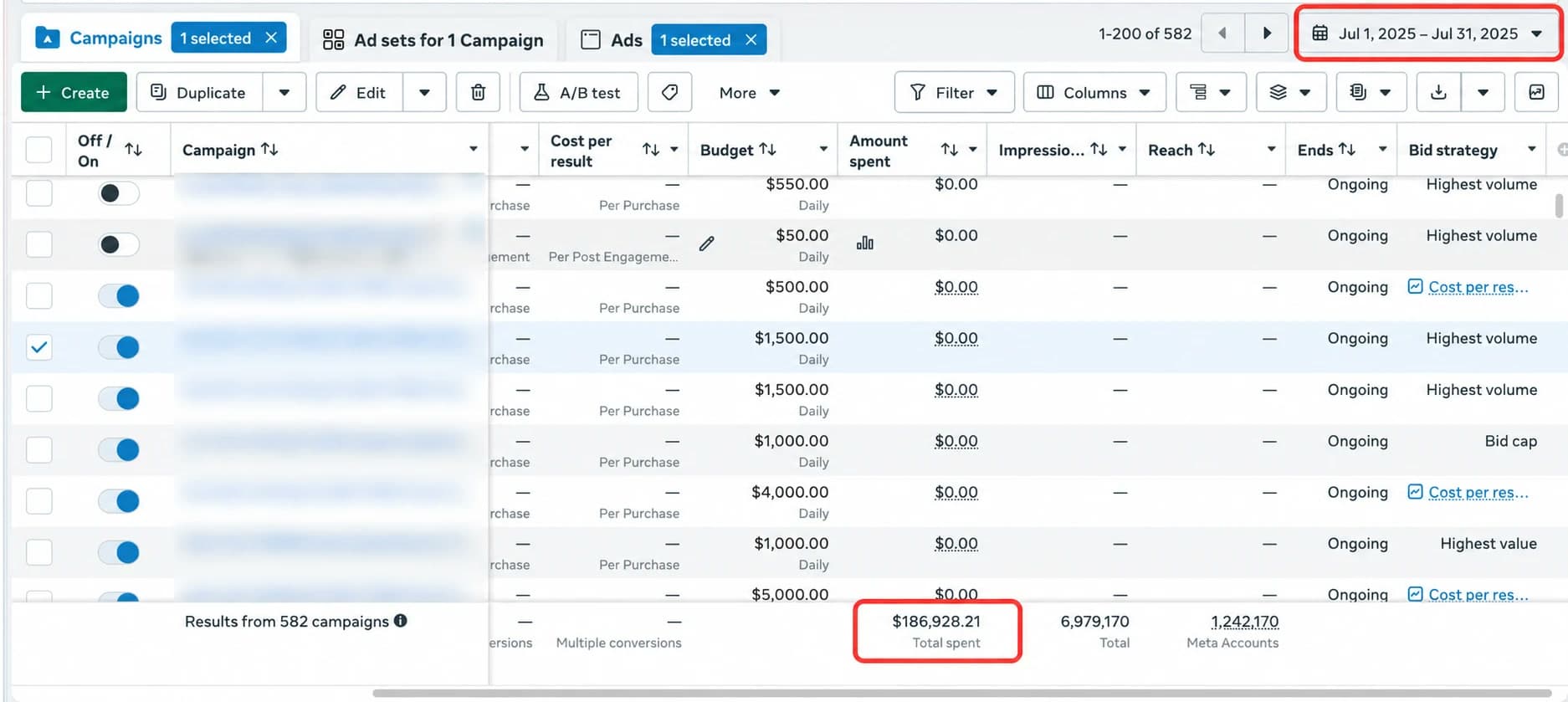Switch to Ad sets for 1 Campaign tab
Screen dimensions: 1568x702
[x=433, y=39]
